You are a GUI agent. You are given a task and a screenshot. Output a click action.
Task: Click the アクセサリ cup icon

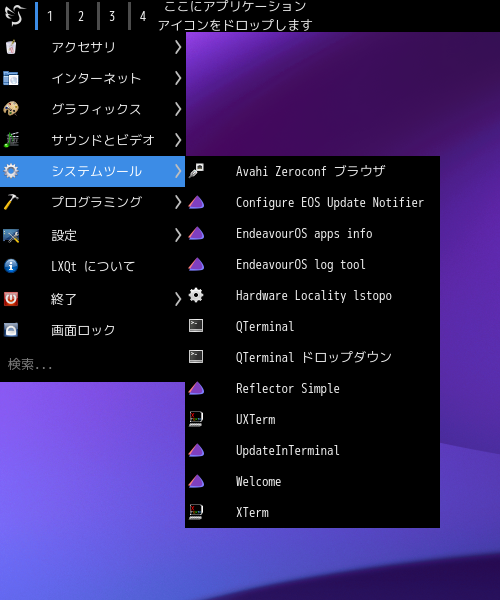pyautogui.click(x=11, y=47)
